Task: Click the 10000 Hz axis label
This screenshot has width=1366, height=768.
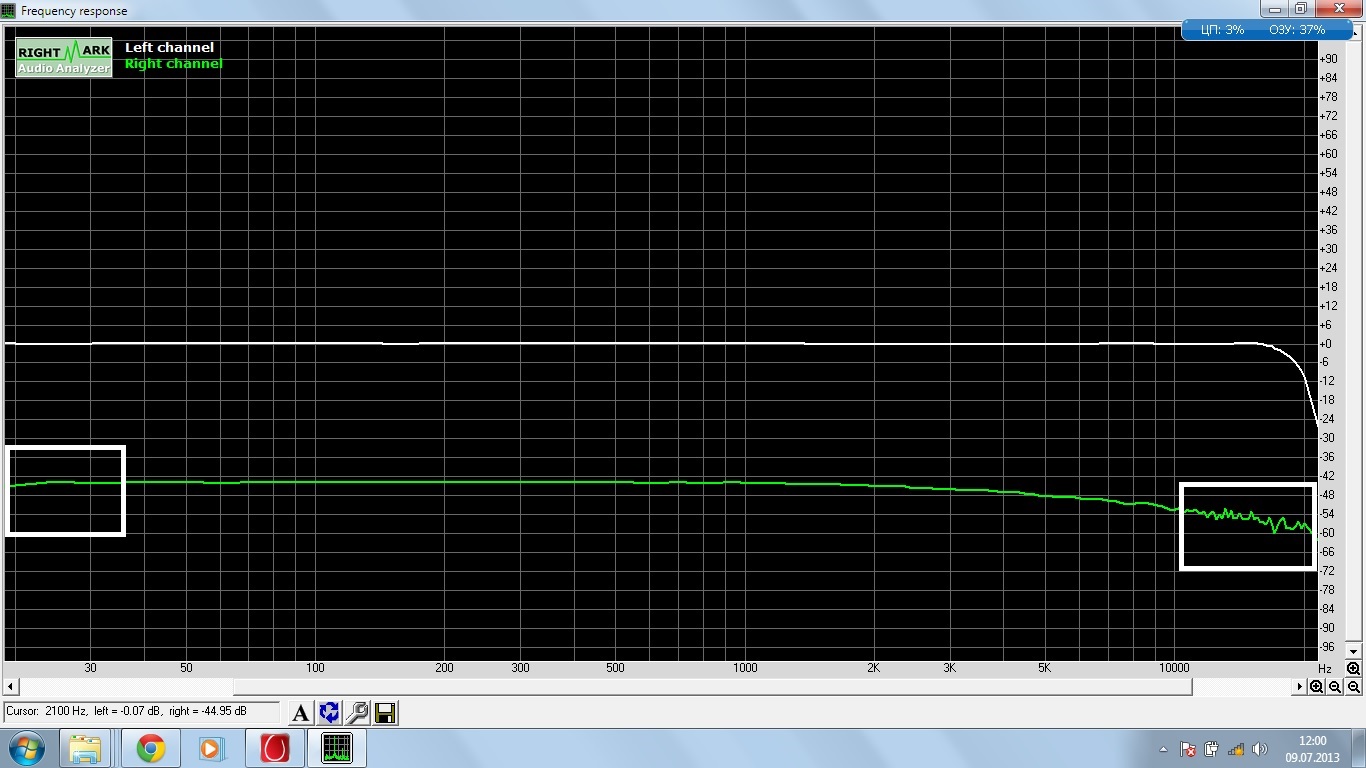Action: point(1173,668)
